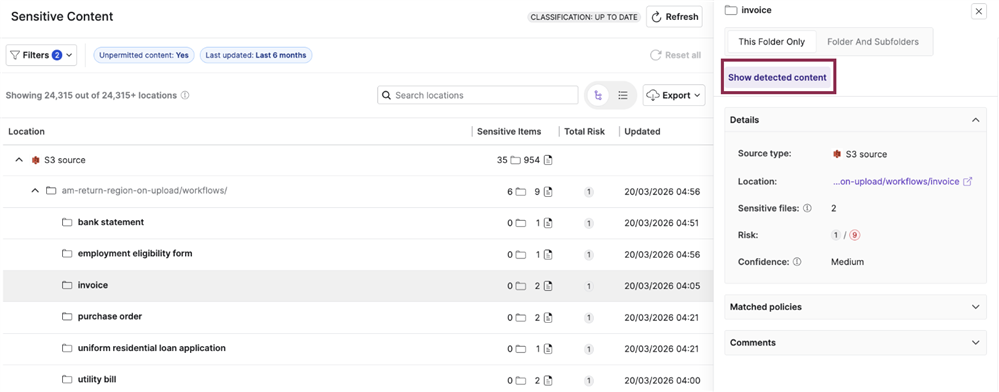999x392 pixels.
Task: Click the folder icon beside utility bill
Action: tap(67, 379)
